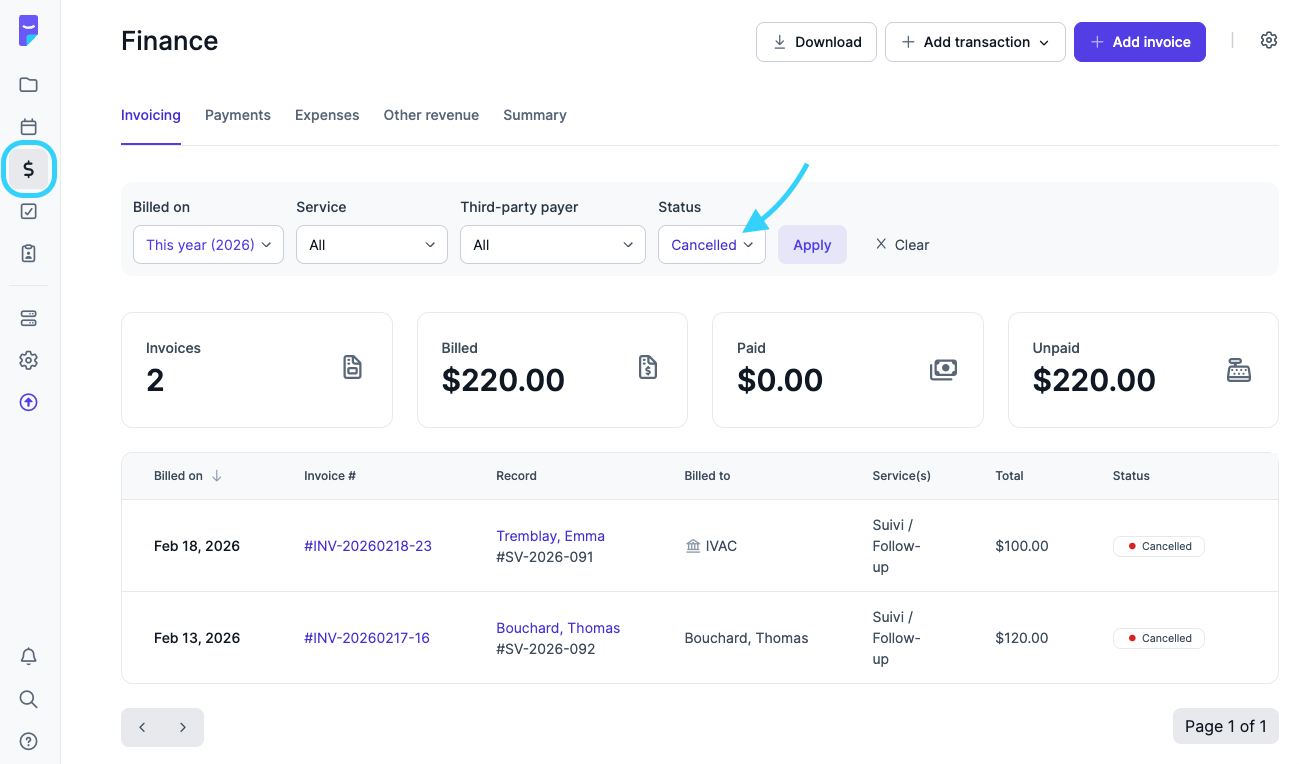Click the gear icon beside Add invoice

[1268, 41]
